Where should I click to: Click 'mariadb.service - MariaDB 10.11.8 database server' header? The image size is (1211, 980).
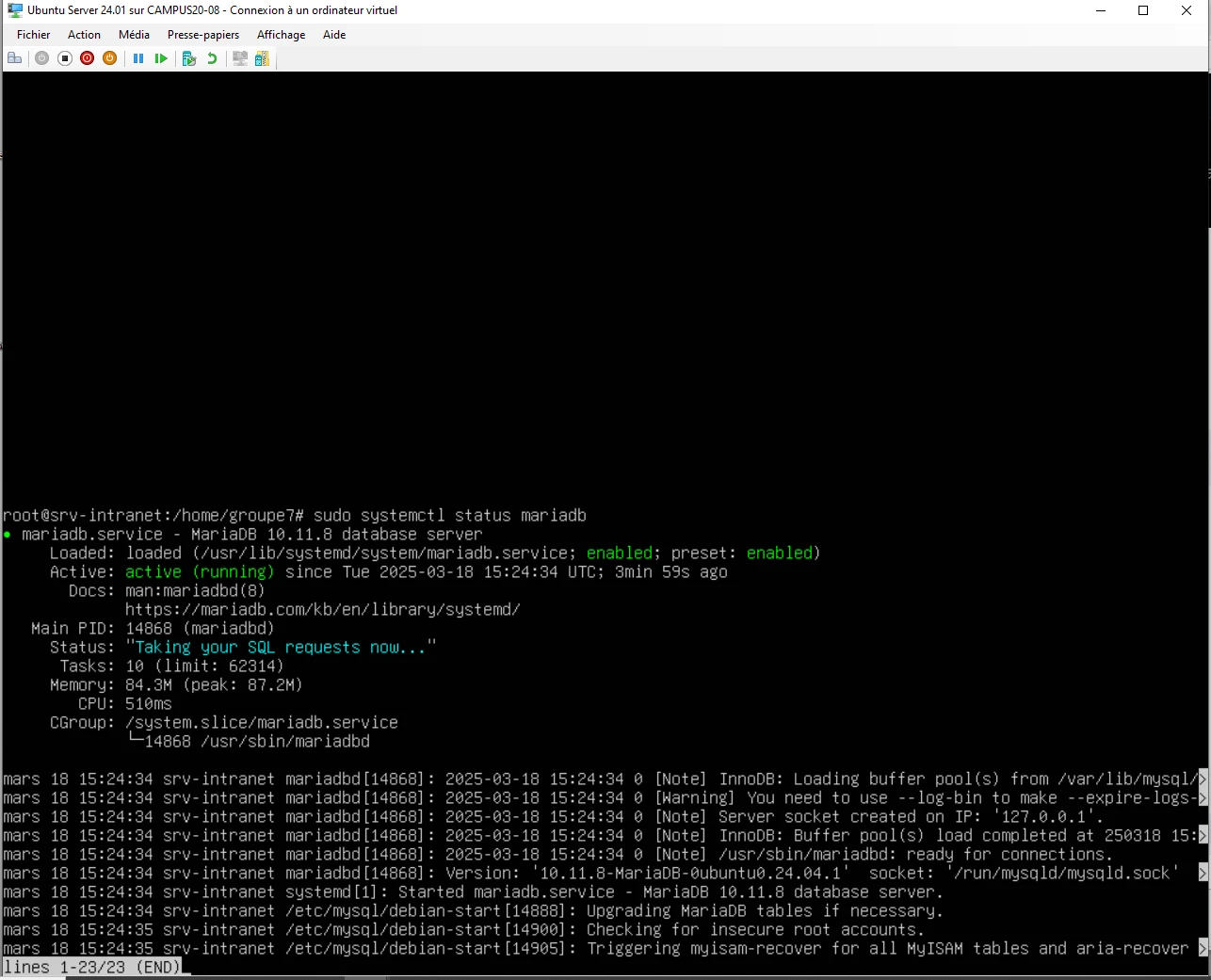pos(252,534)
